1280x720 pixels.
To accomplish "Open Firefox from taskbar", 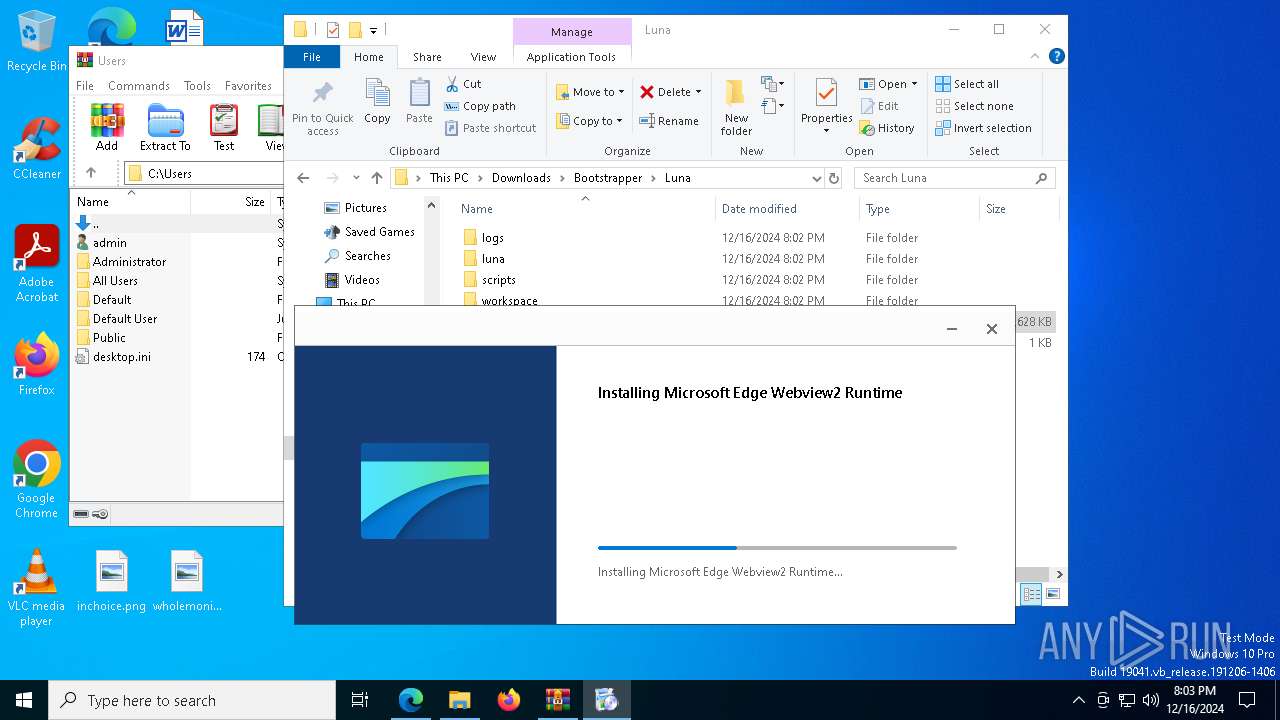I will coord(509,700).
